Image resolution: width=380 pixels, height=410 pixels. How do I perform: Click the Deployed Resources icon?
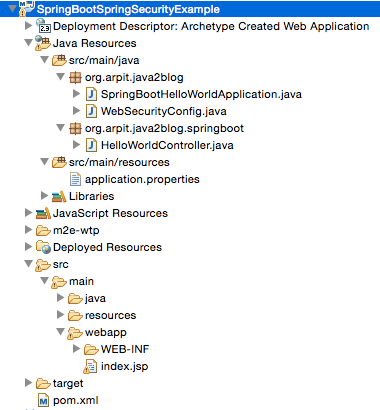tap(43, 247)
